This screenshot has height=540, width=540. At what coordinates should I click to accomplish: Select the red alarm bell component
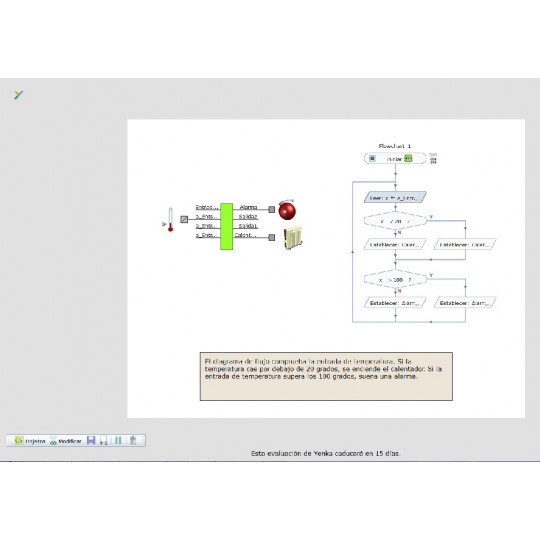(287, 210)
